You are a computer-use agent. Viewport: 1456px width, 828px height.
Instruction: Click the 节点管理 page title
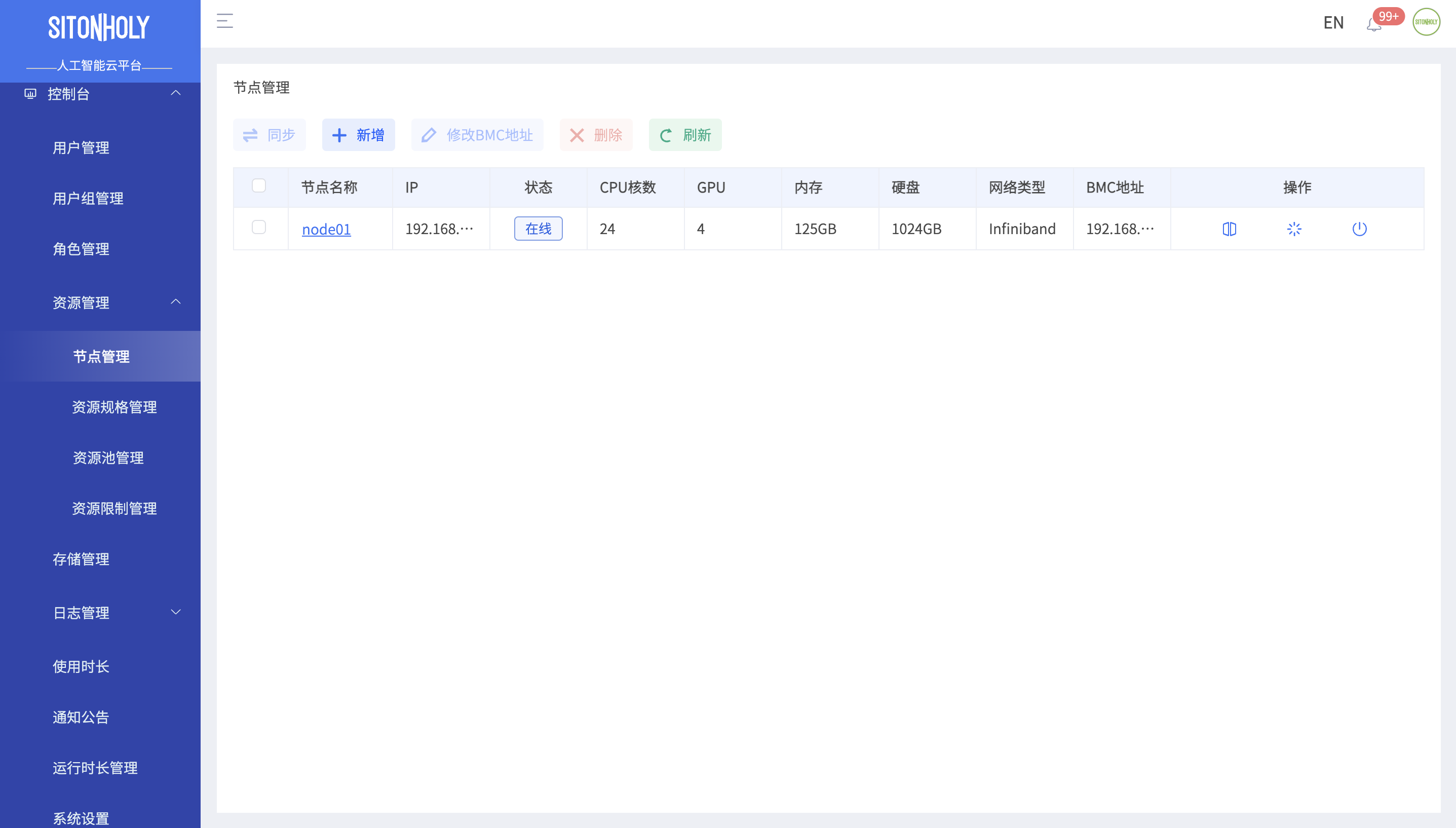(261, 88)
